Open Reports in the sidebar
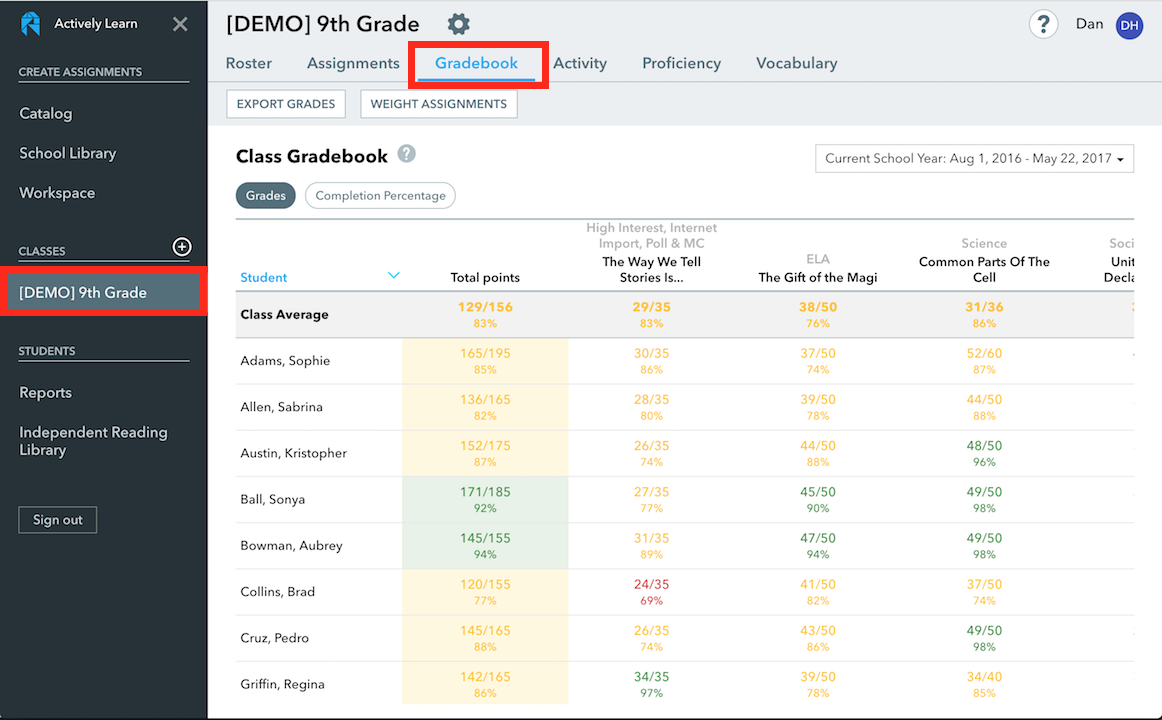The height and width of the screenshot is (720, 1162). [45, 393]
